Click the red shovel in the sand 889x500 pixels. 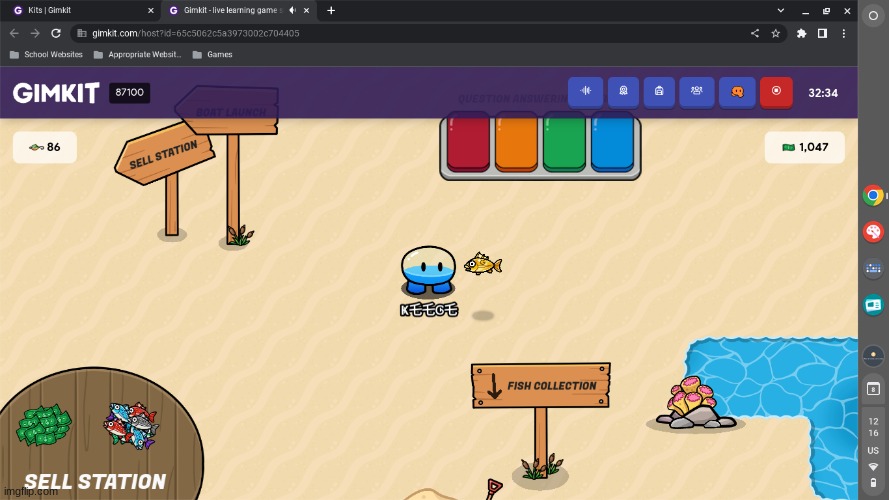click(493, 489)
